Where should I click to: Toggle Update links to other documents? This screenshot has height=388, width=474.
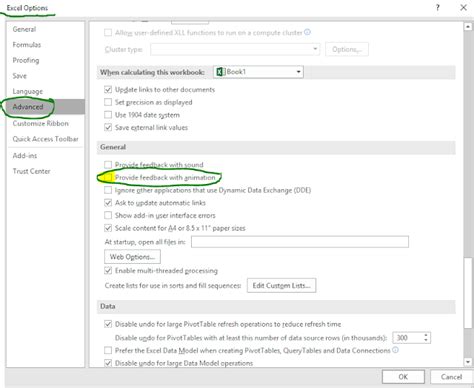(x=108, y=90)
